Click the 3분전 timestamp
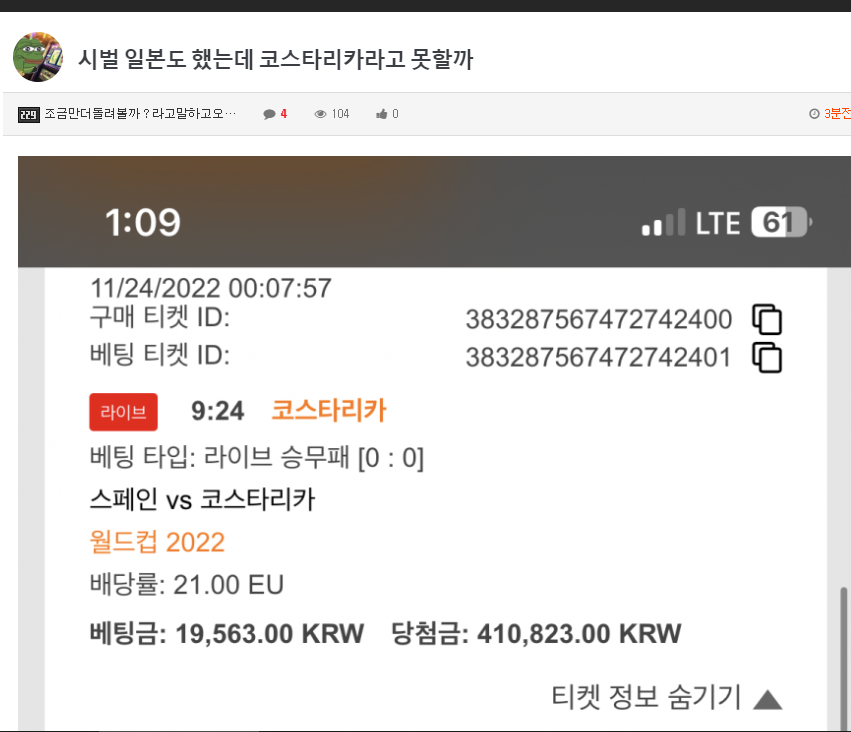This screenshot has height=732, width=851. 837,113
